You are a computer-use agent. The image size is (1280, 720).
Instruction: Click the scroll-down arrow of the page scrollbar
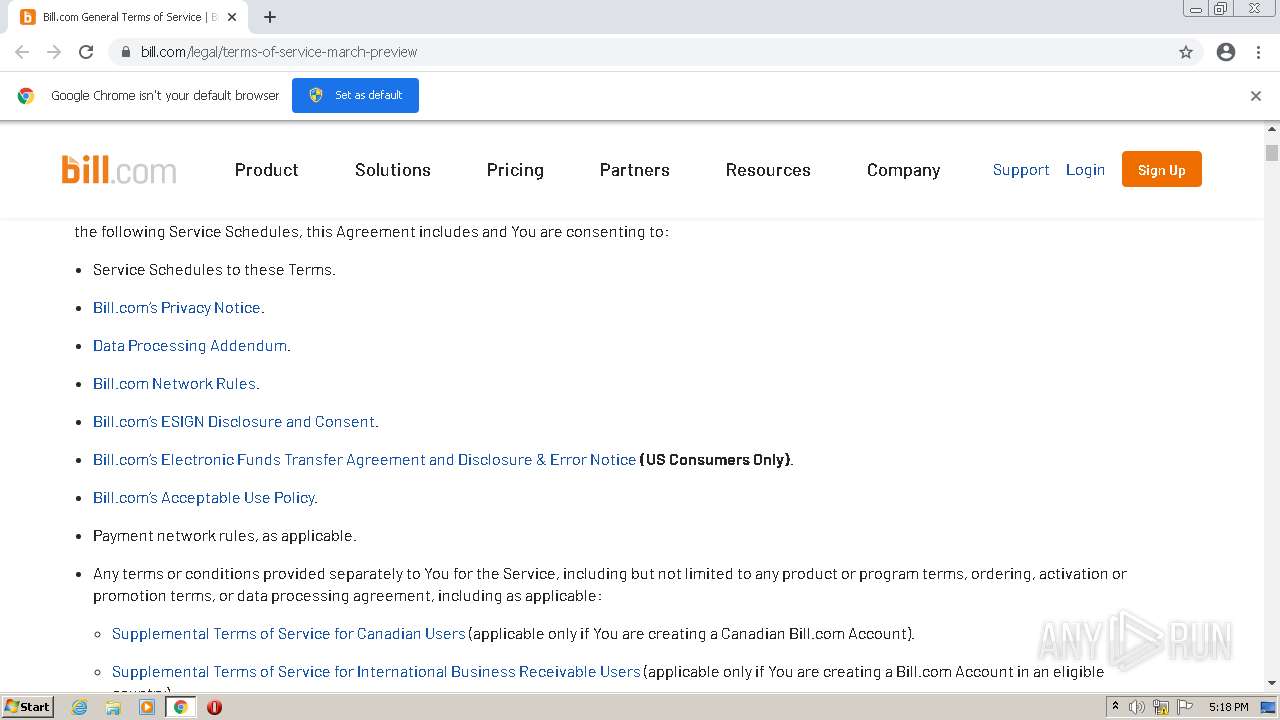pyautogui.click(x=1272, y=683)
